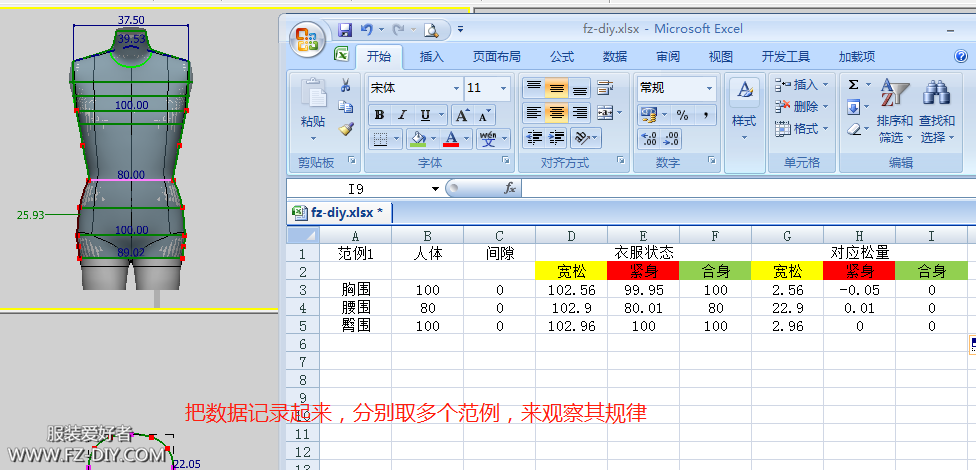Decrease decimal places icon
Screen dimensions: 976x470
[672, 138]
